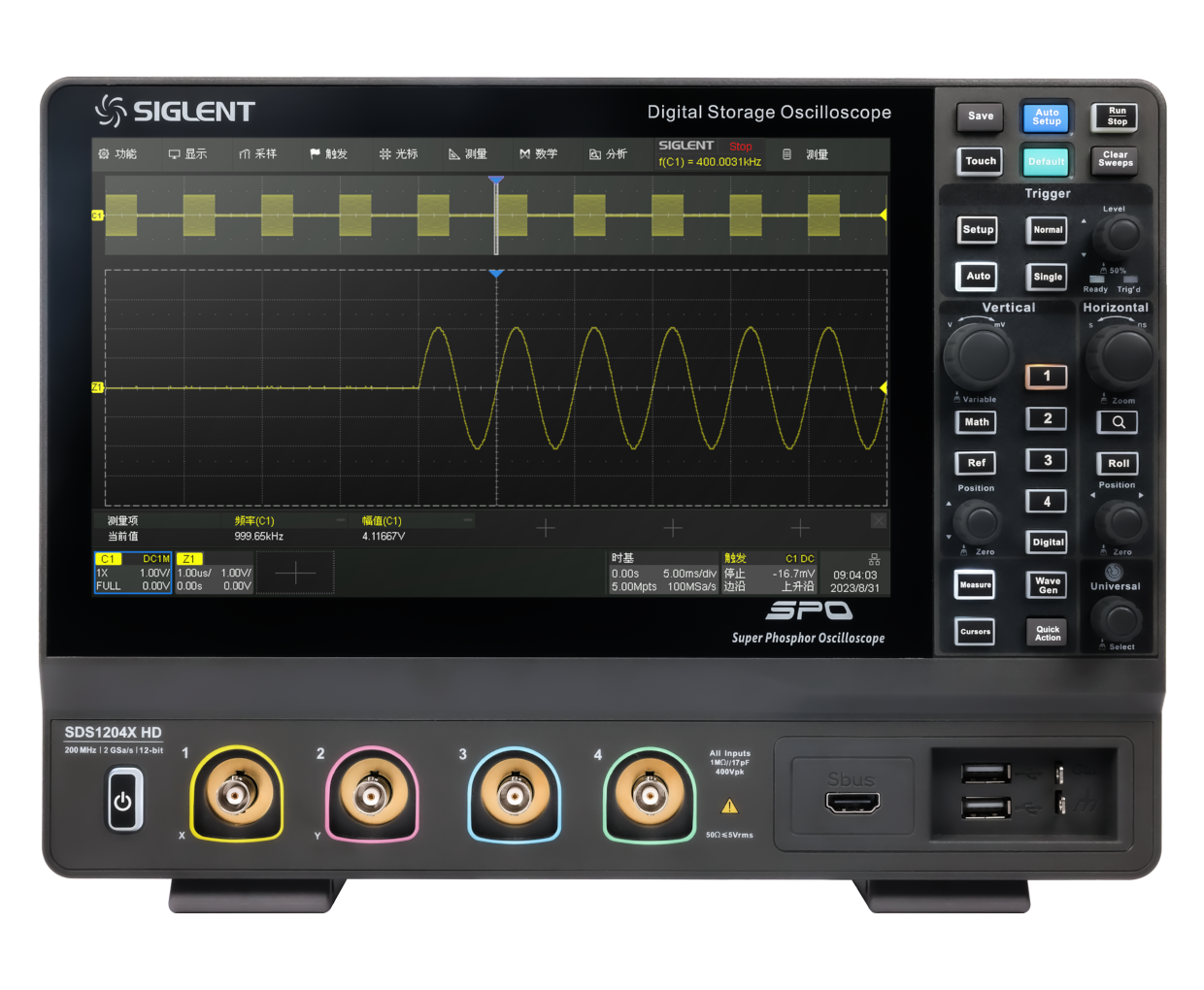Open the 显示 display menu
Viewport: 1204px width, 990px height.
pyautogui.click(x=187, y=154)
